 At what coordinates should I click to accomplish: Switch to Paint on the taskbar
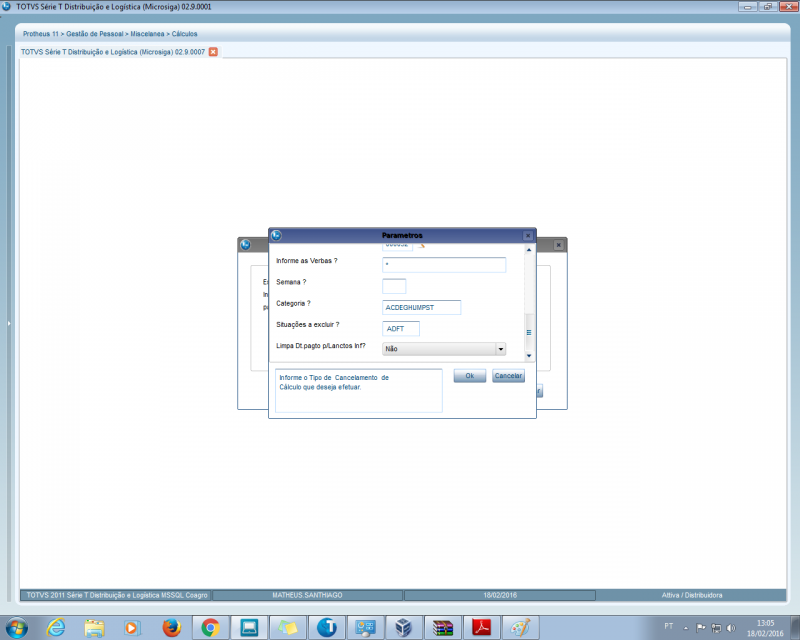(520, 628)
